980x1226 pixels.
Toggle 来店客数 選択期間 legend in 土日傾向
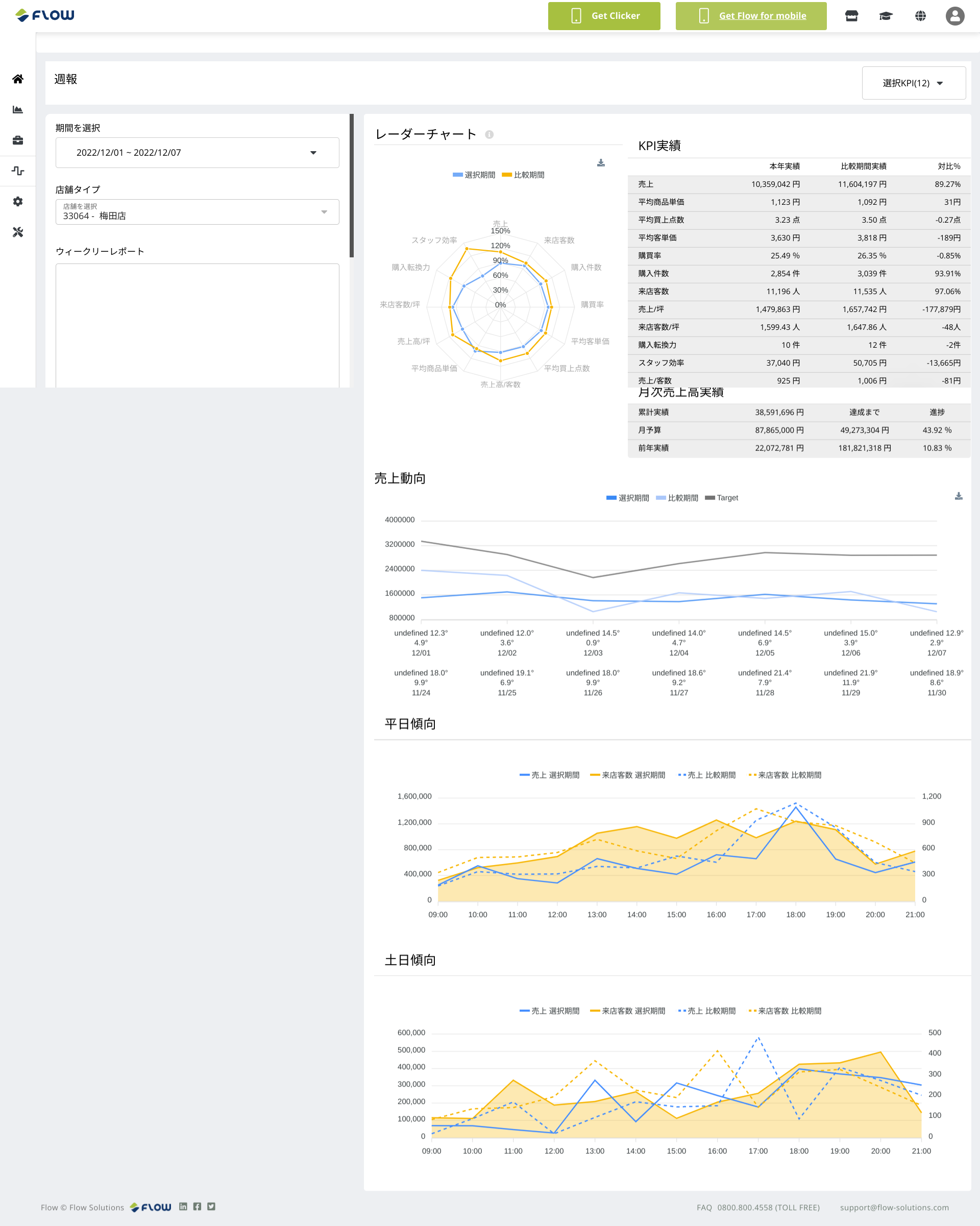point(628,1011)
